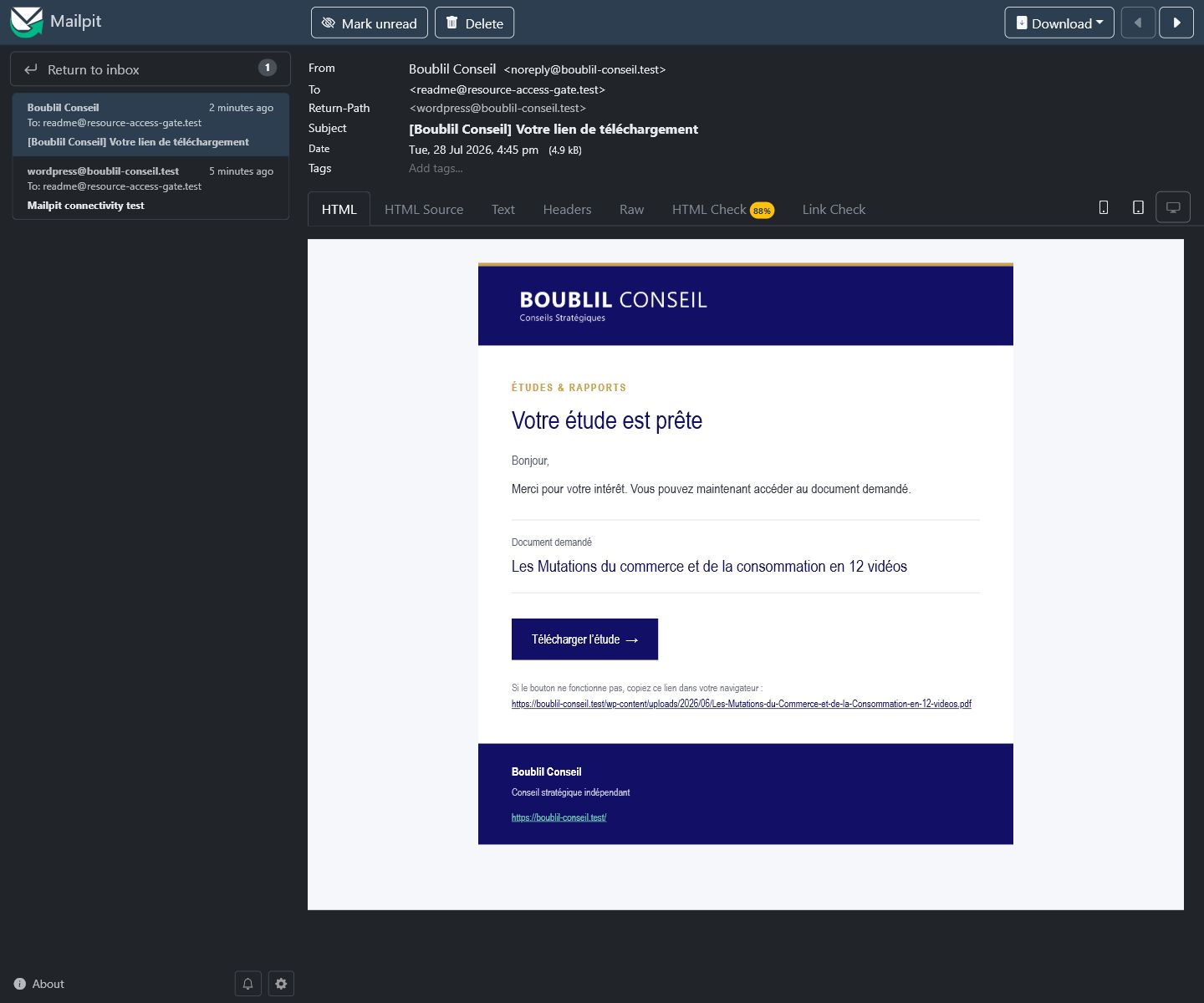This screenshot has height=1003, width=1204.
Task: Open the Raw tab
Action: pos(631,209)
